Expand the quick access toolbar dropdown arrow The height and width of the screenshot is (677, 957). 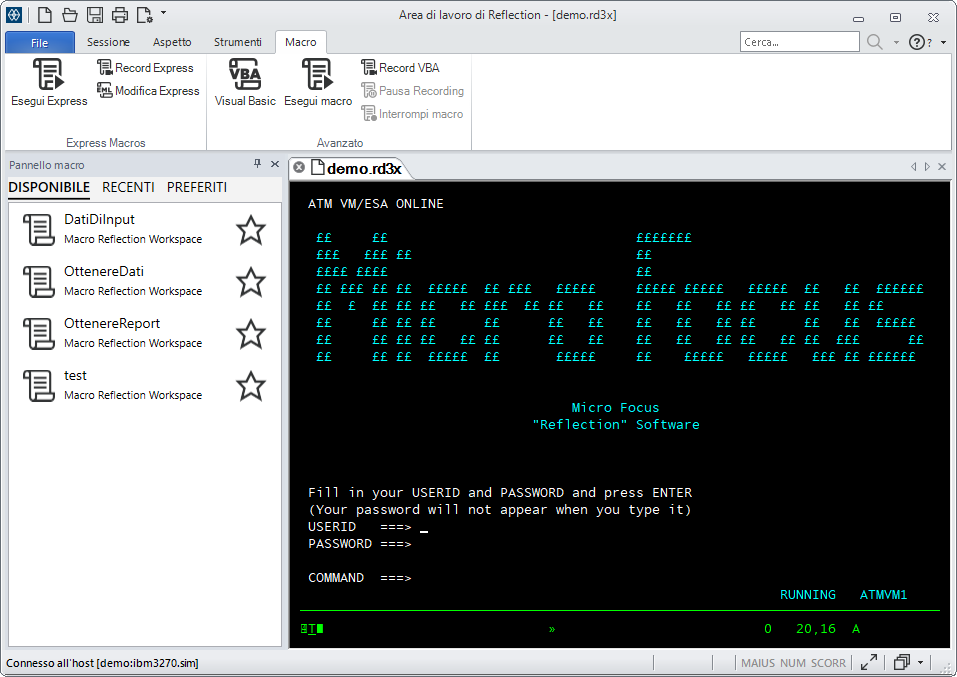click(x=164, y=14)
